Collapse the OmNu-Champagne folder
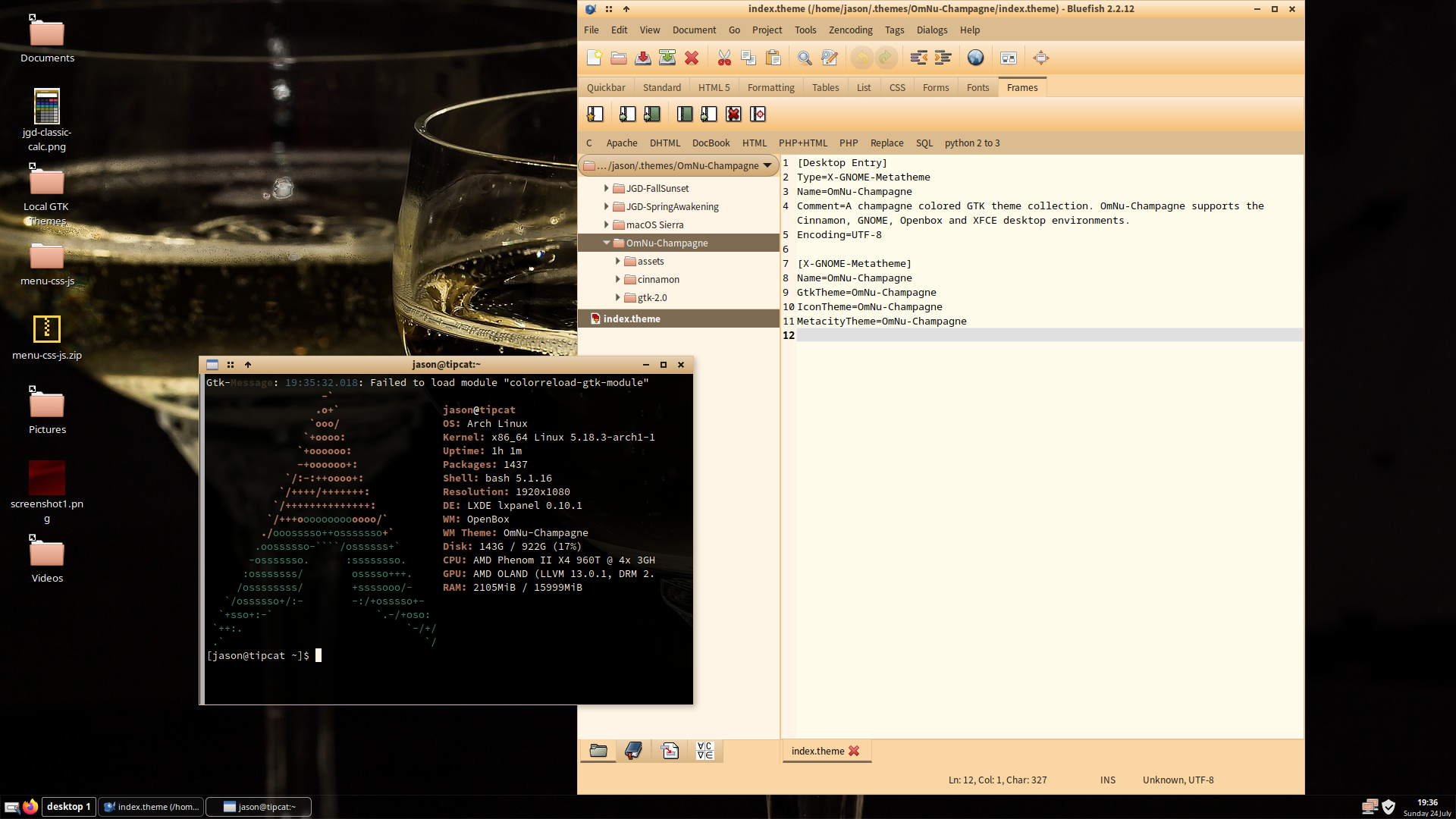This screenshot has width=1456, height=819. pyautogui.click(x=607, y=243)
